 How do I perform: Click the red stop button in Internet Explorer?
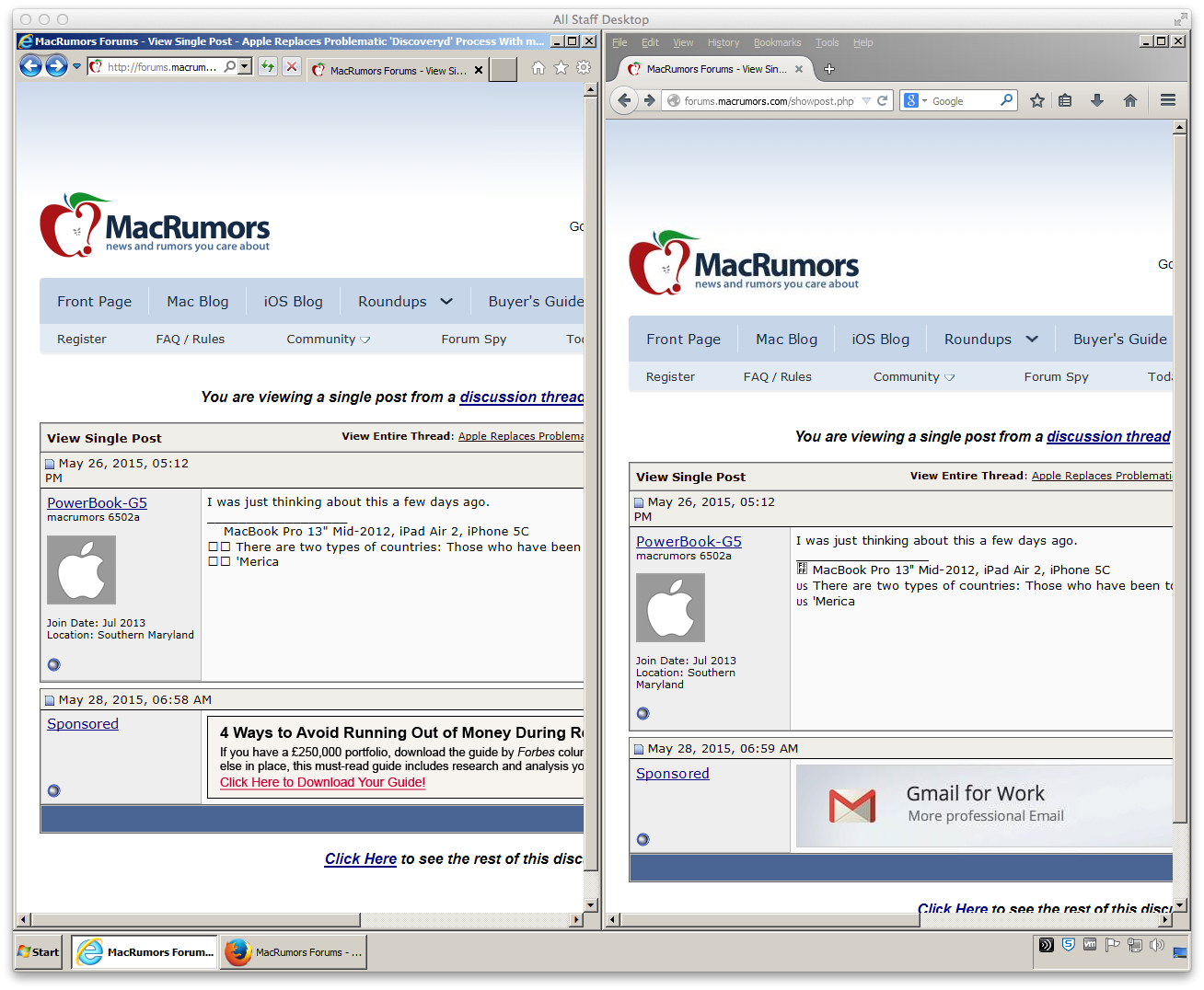[292, 66]
